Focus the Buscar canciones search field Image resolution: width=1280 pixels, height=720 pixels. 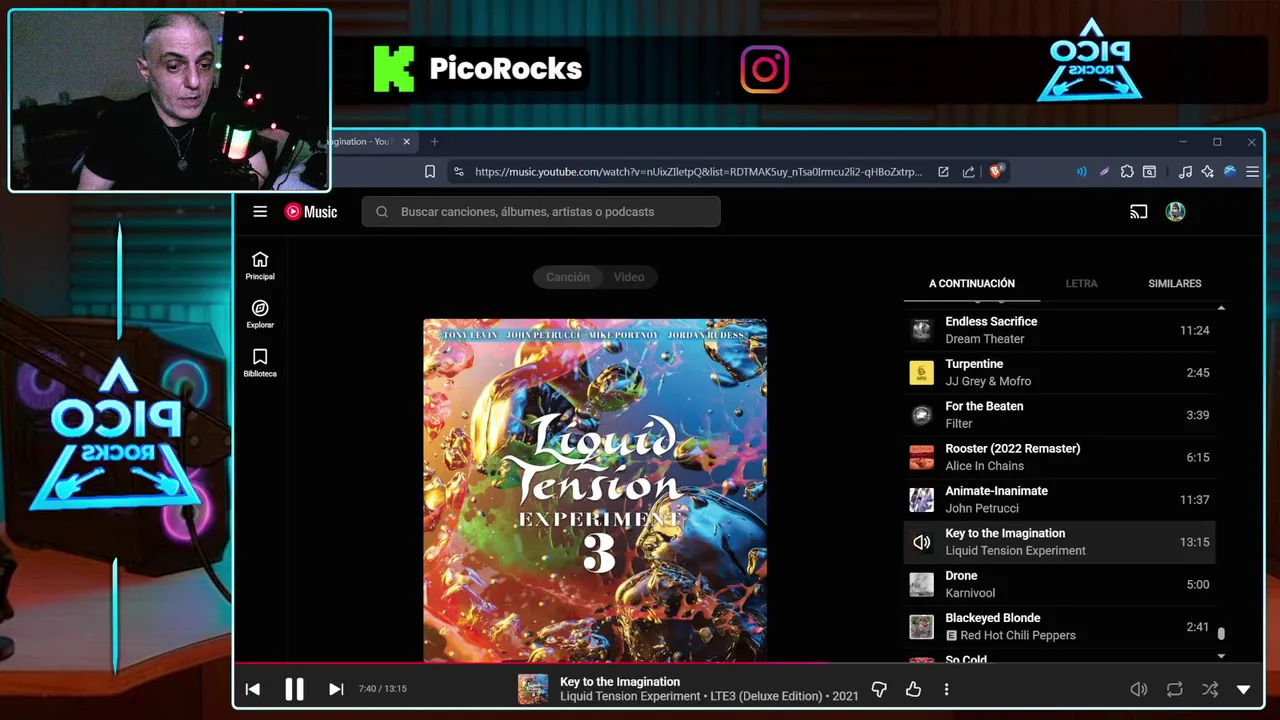pyautogui.click(x=541, y=212)
